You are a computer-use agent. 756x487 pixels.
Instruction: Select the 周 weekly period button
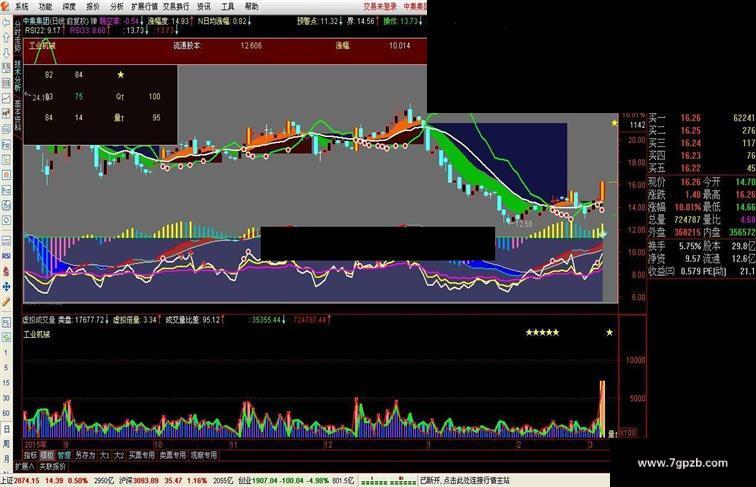point(6,444)
